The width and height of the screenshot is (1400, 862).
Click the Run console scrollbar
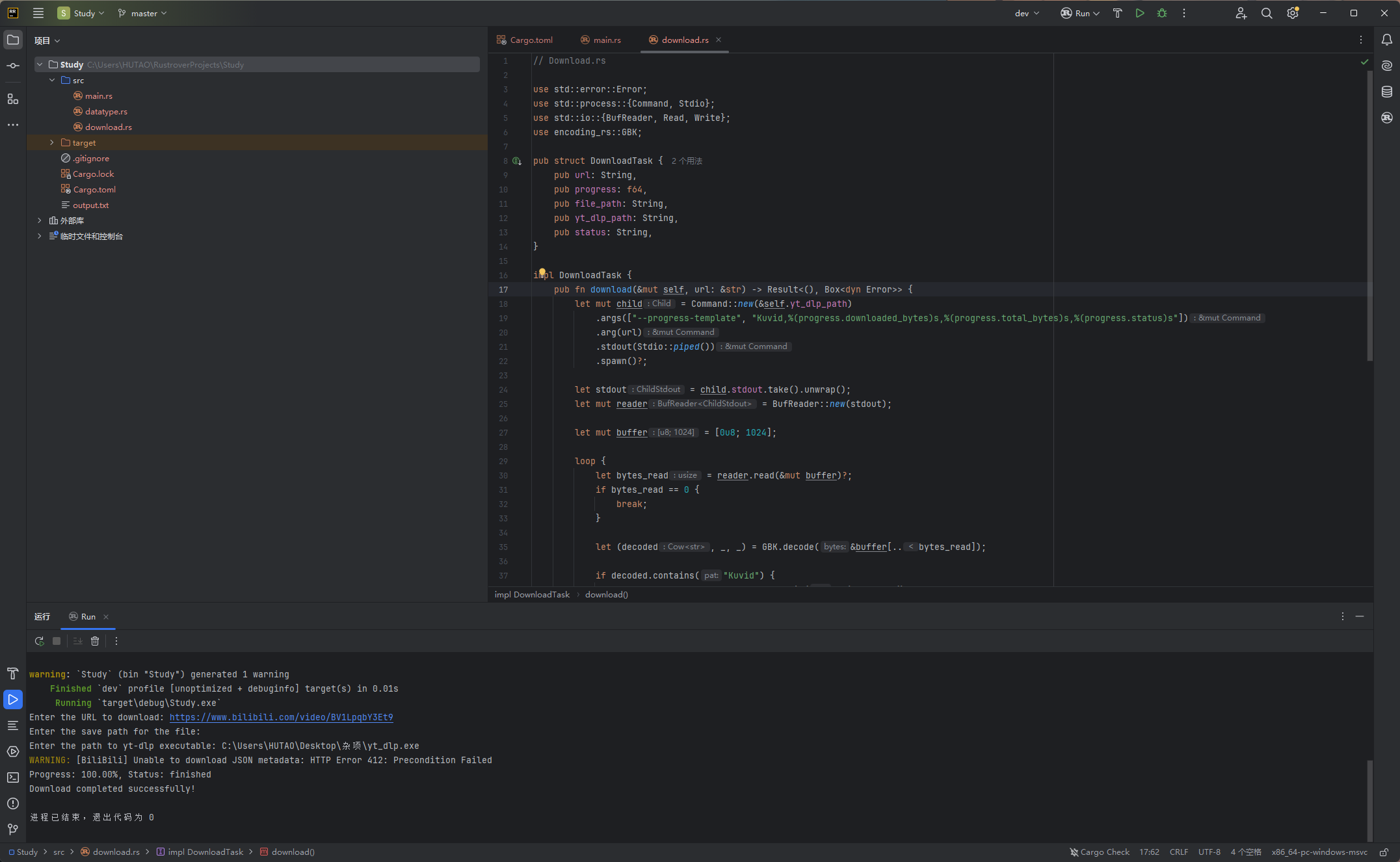point(1369,800)
